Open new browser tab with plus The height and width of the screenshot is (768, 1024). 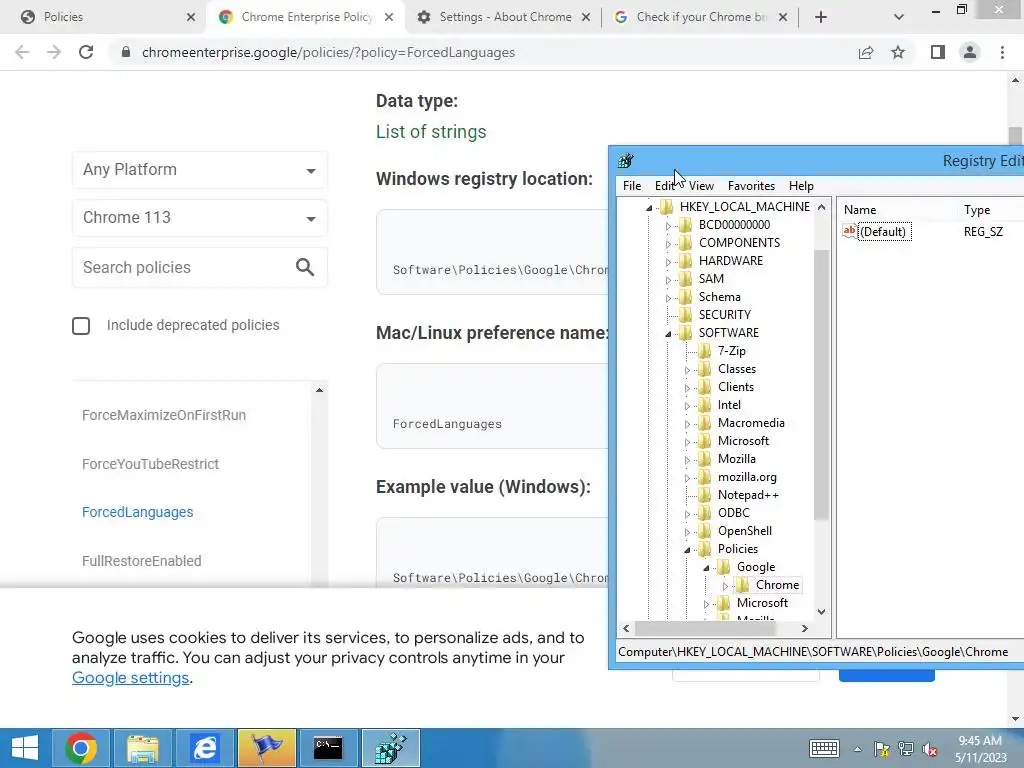(821, 17)
